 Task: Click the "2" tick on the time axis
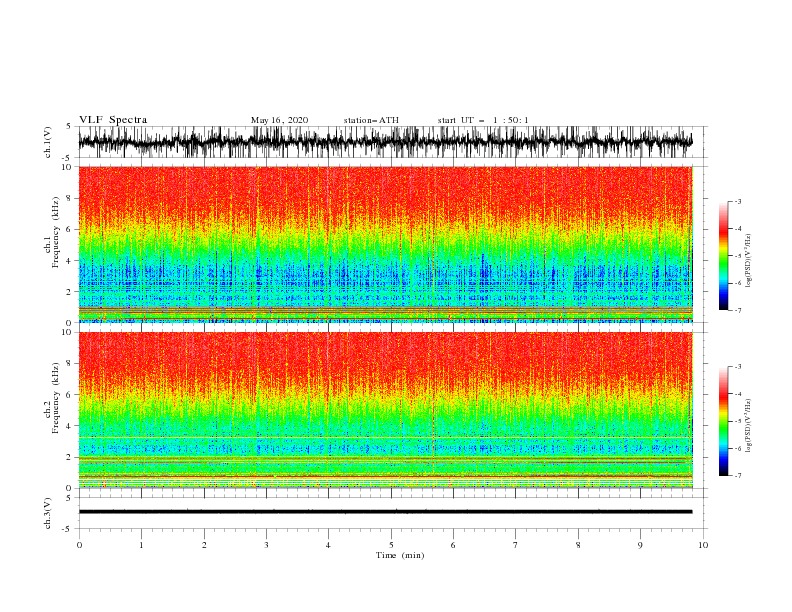[x=204, y=545]
